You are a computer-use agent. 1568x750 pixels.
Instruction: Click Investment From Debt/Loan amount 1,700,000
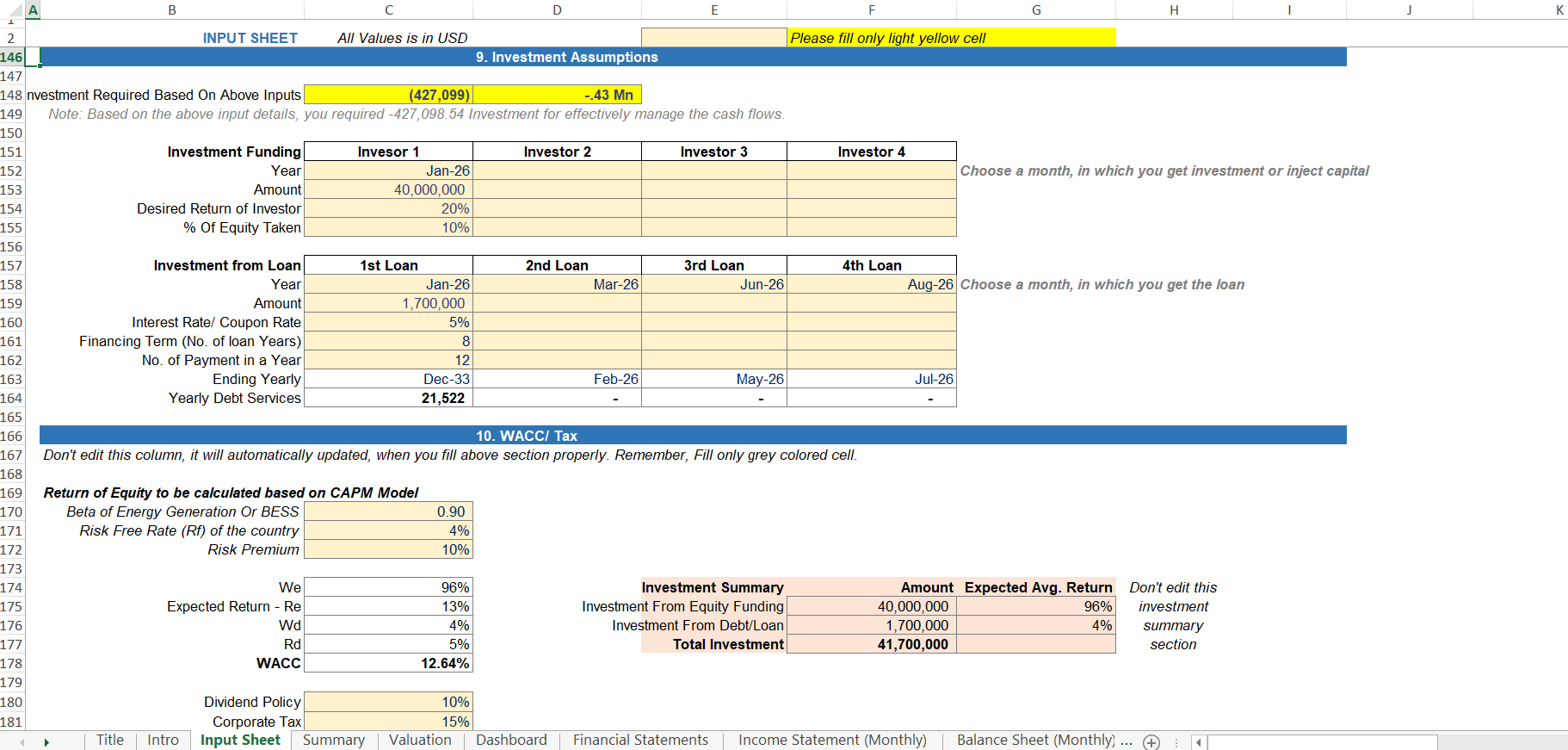872,625
